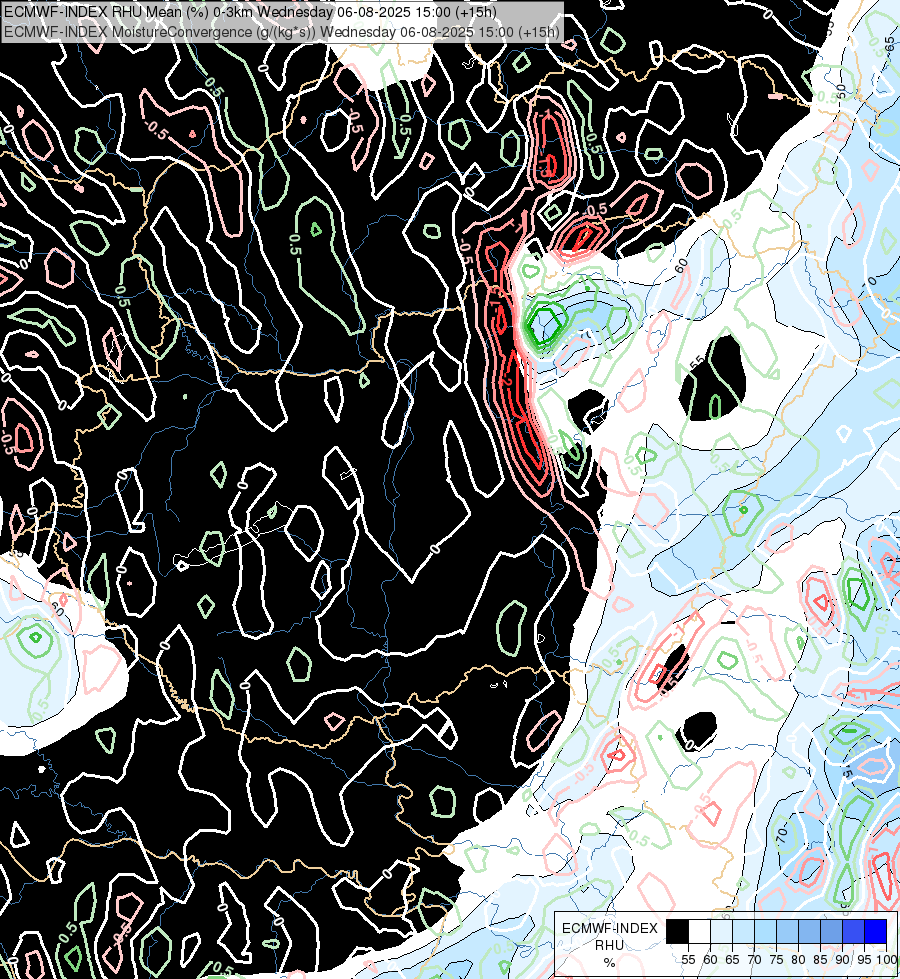
Task: Click the MoistureConvergence title line
Action: pyautogui.click(x=282, y=32)
